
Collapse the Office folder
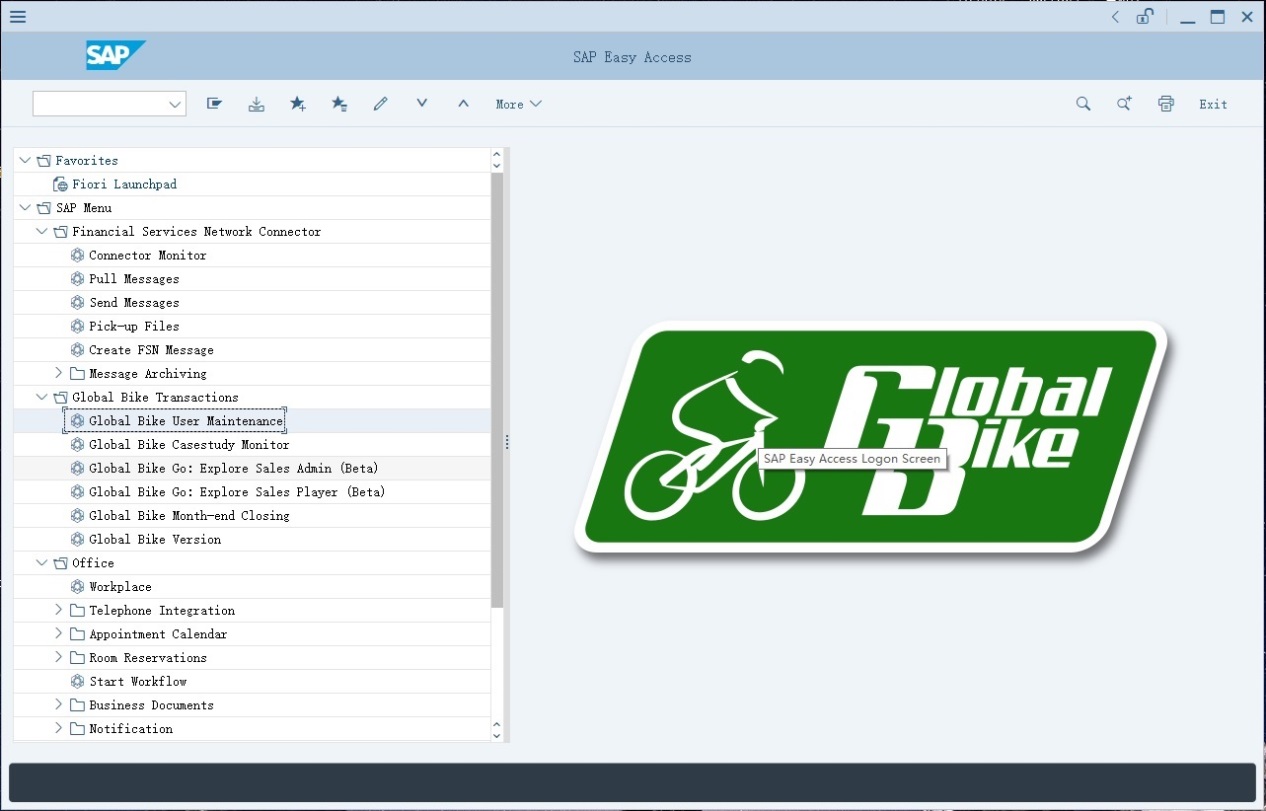(x=42, y=563)
